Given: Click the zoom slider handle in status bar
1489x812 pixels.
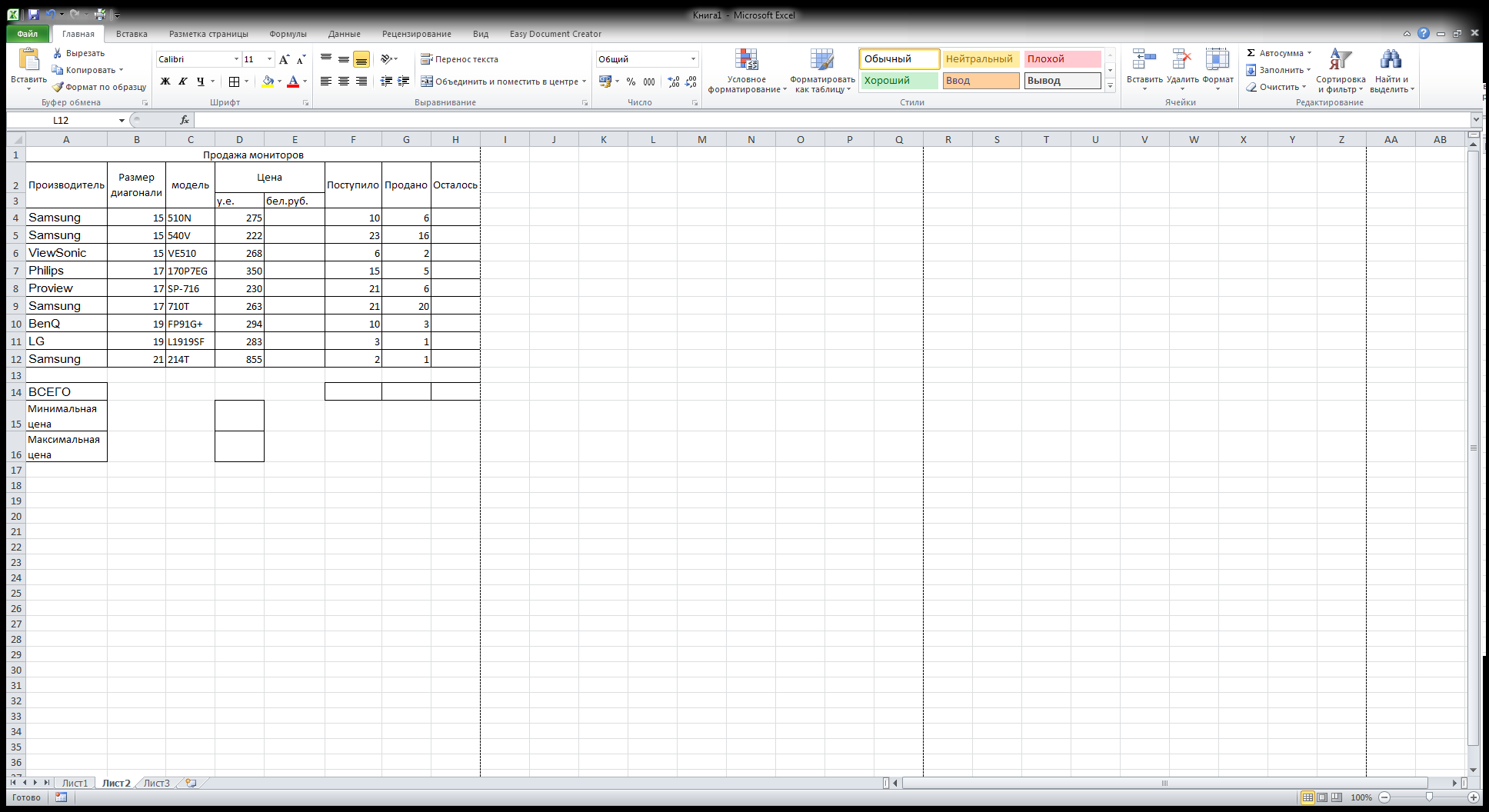Looking at the screenshot, I should coord(1429,797).
